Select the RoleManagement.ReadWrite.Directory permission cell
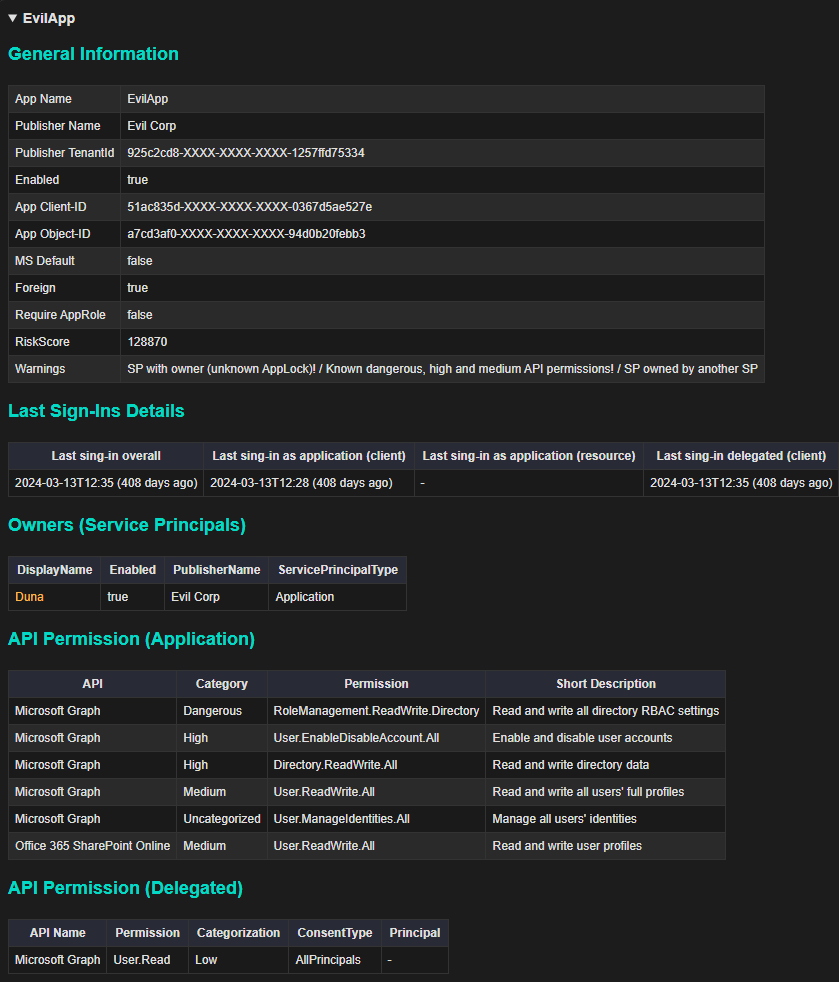This screenshot has width=839, height=982. 376,711
